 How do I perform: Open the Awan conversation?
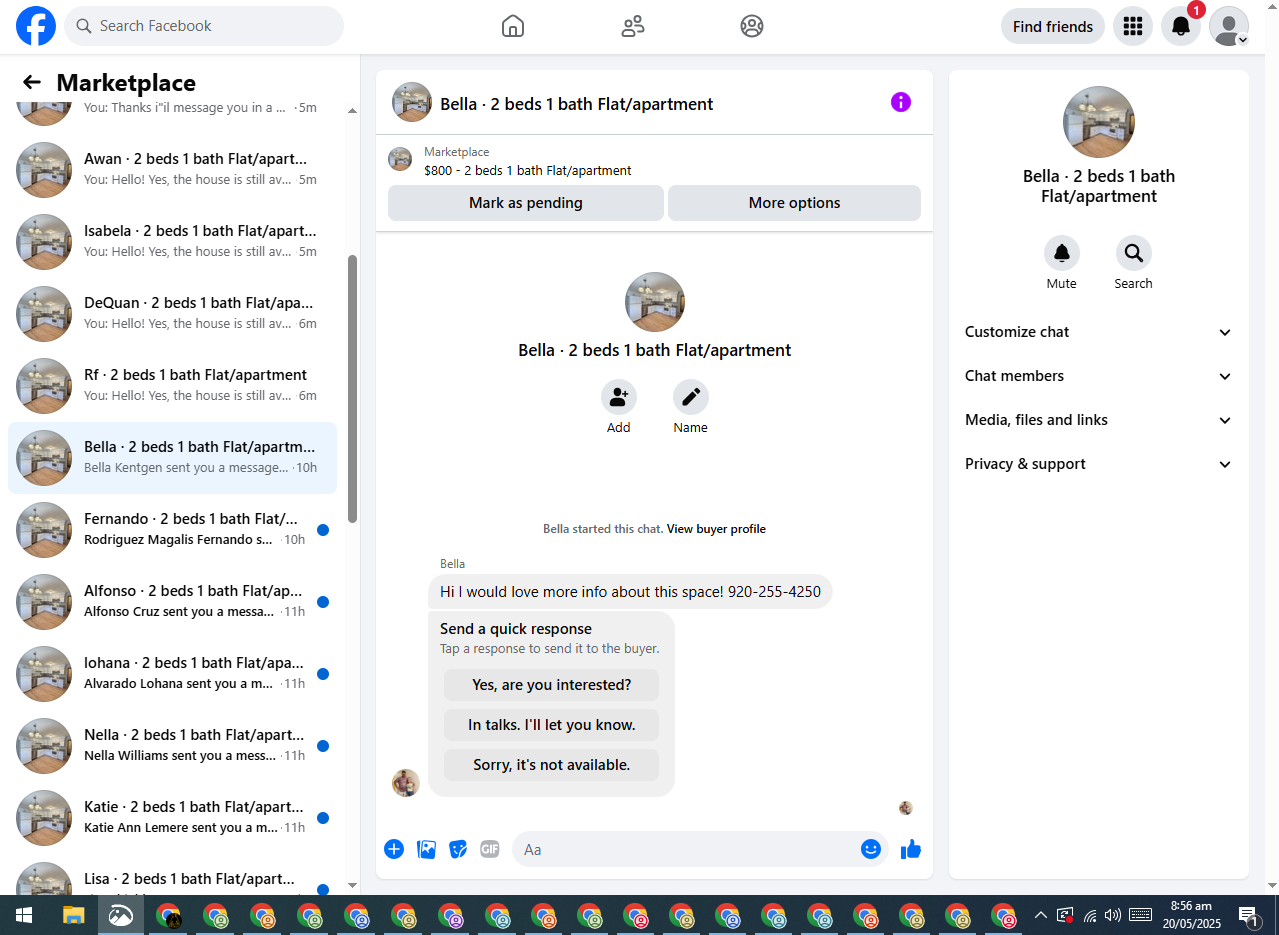172,170
